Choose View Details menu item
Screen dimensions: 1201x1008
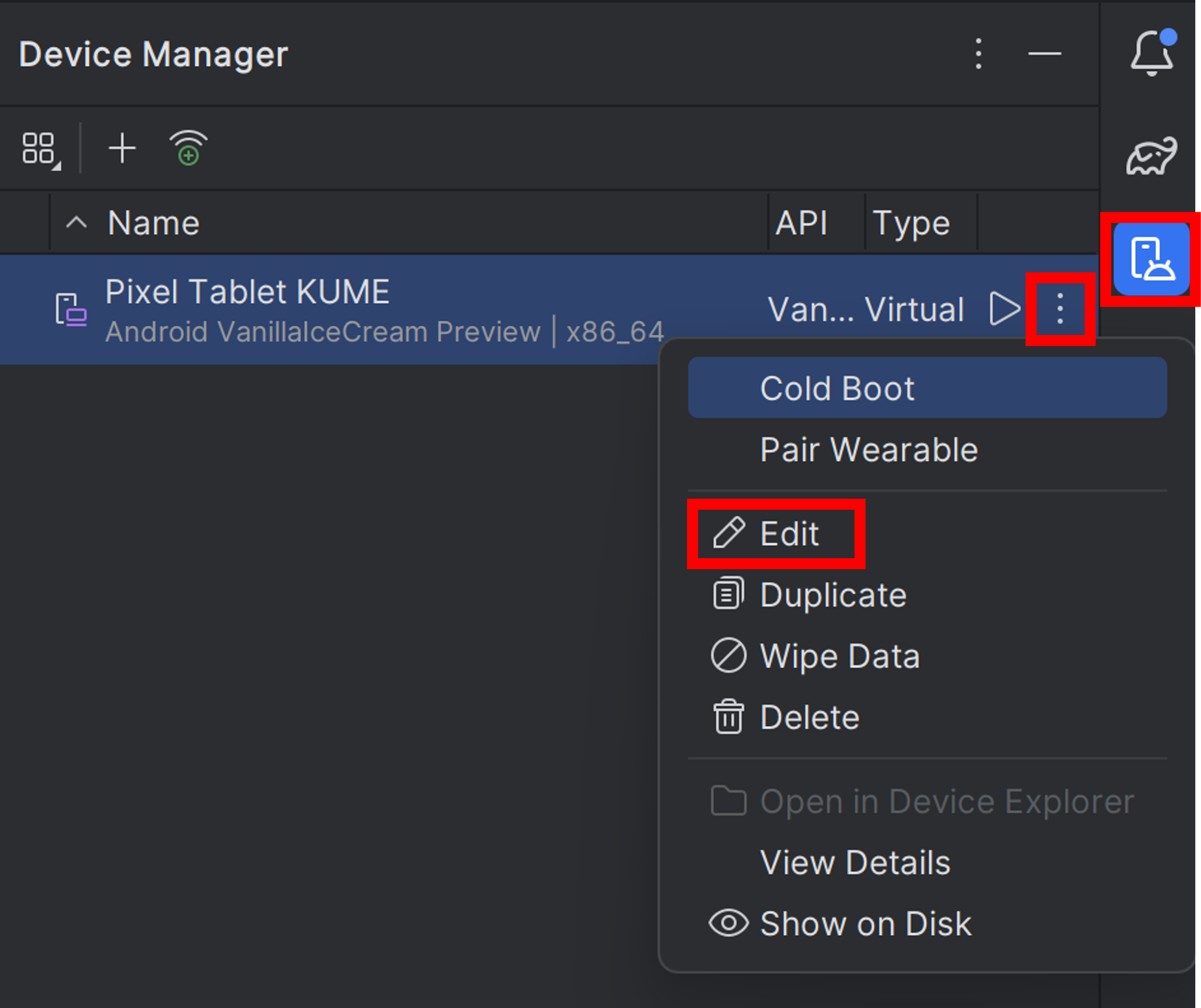[x=927, y=862]
